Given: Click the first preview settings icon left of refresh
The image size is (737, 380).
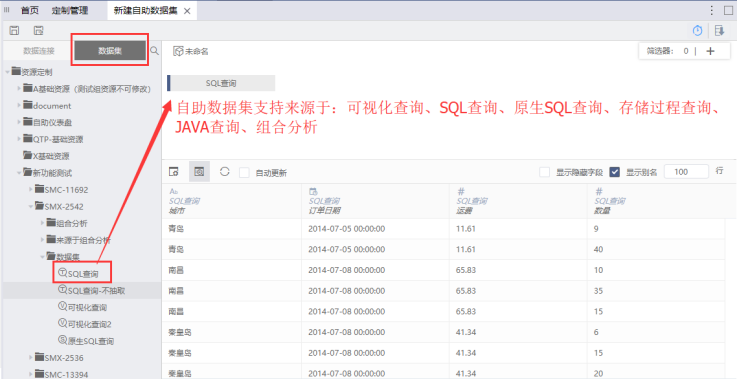Looking at the screenshot, I should (x=174, y=172).
